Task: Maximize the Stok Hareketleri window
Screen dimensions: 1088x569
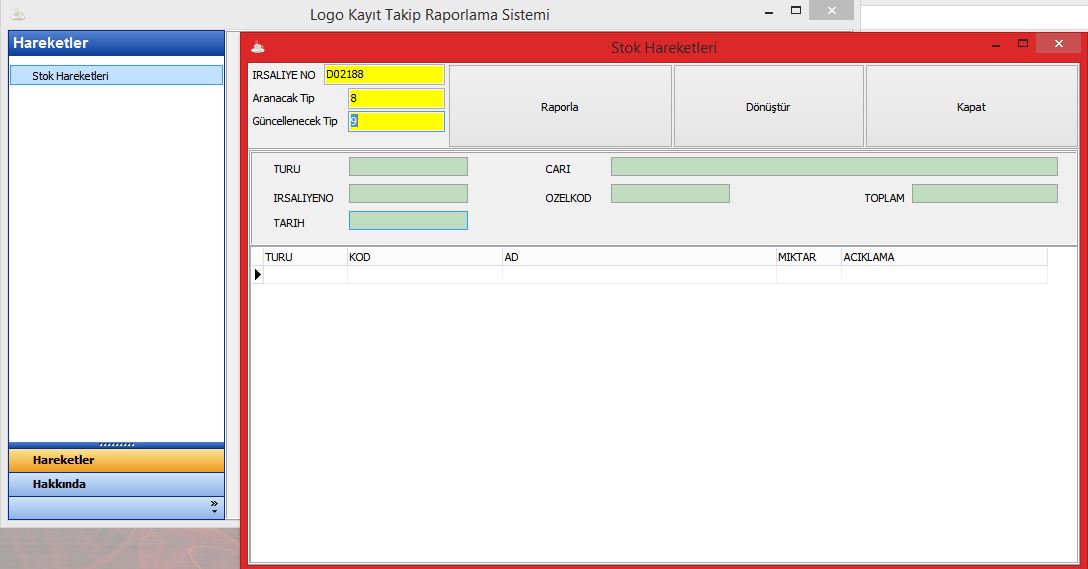Action: click(x=1023, y=44)
